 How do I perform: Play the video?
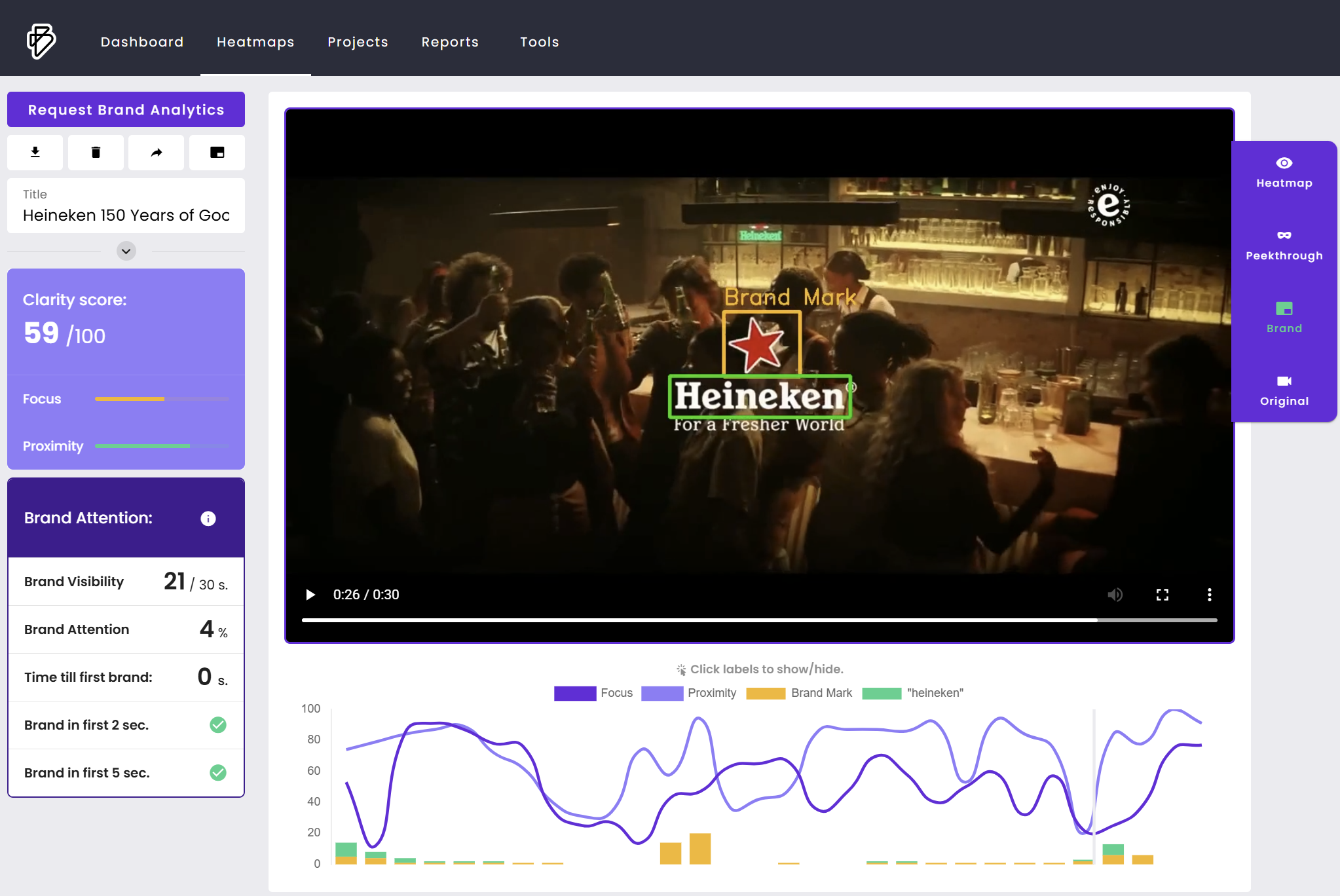(x=310, y=595)
